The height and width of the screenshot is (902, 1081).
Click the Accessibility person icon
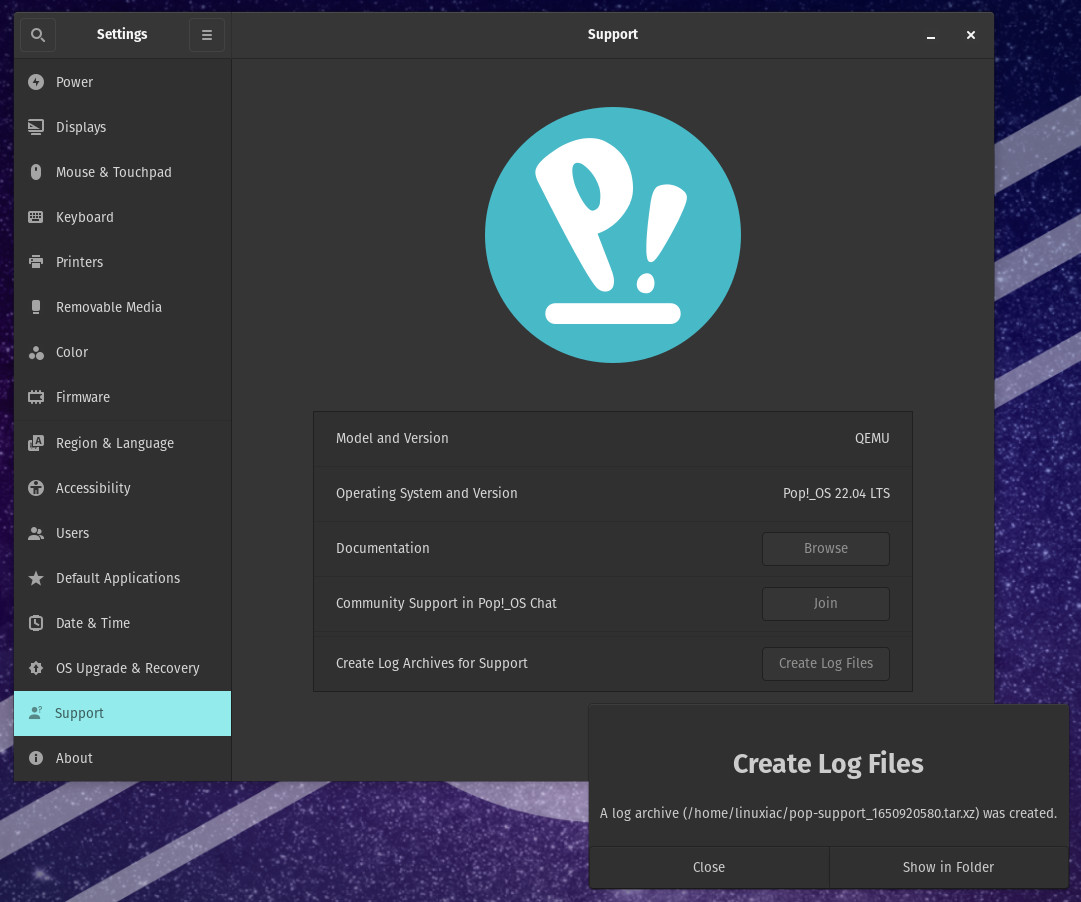[36, 488]
